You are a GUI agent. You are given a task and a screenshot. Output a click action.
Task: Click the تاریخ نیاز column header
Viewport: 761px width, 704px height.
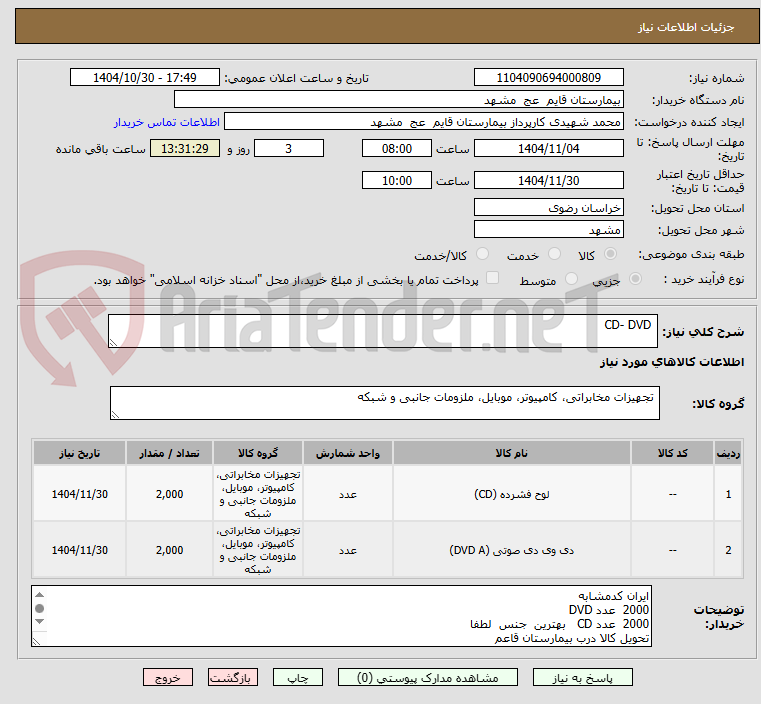80,453
